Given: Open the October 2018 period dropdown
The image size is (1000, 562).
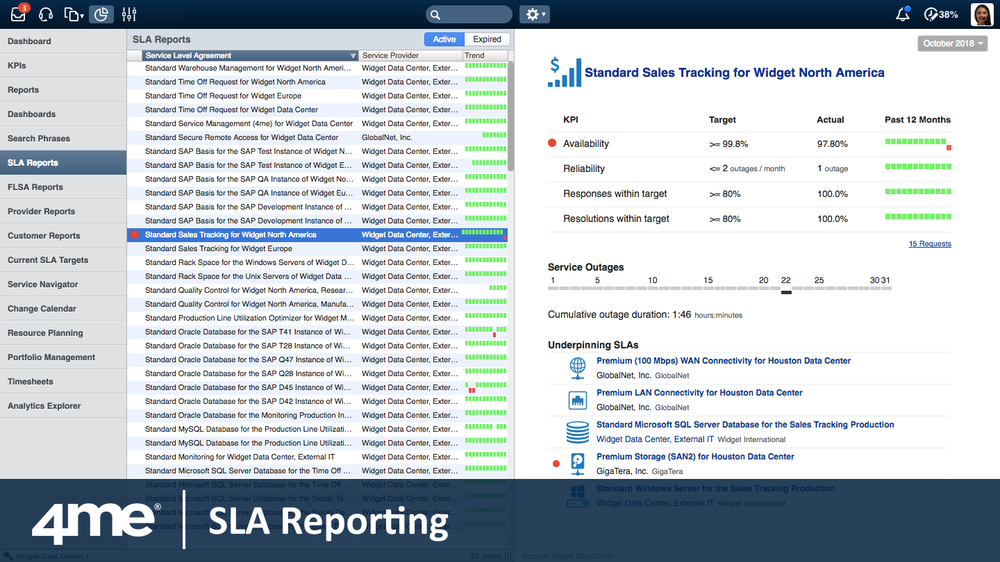Looking at the screenshot, I should 953,43.
